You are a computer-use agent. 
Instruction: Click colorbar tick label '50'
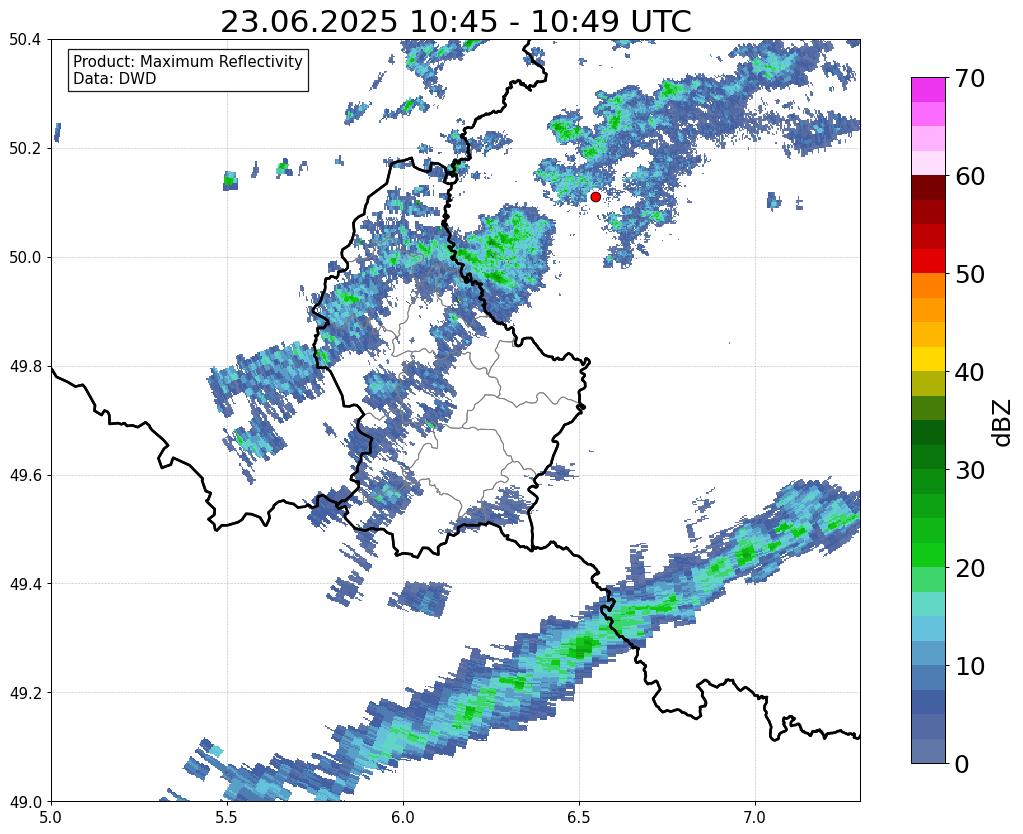[968, 274]
